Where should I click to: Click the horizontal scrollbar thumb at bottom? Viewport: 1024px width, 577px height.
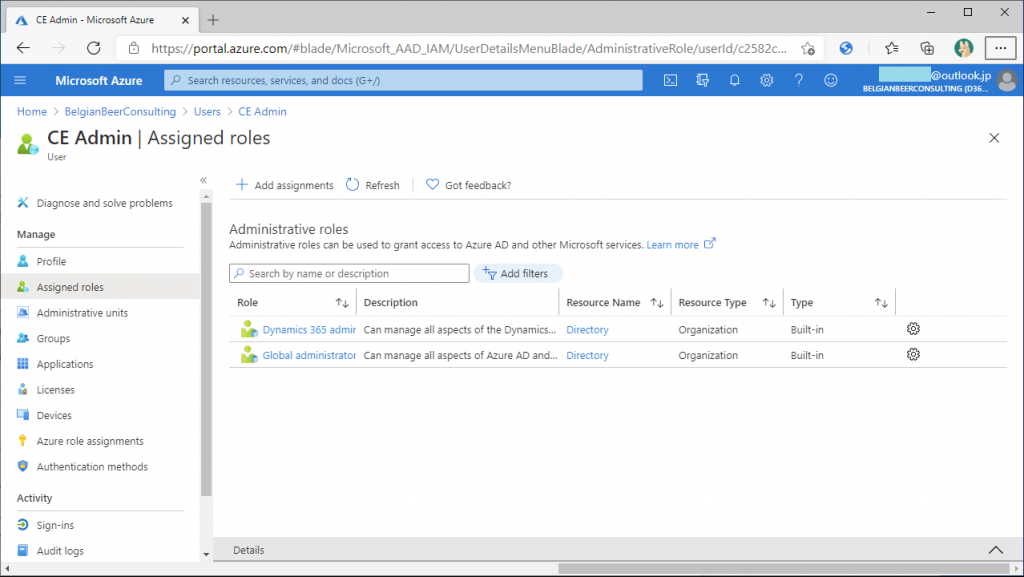click(x=784, y=569)
